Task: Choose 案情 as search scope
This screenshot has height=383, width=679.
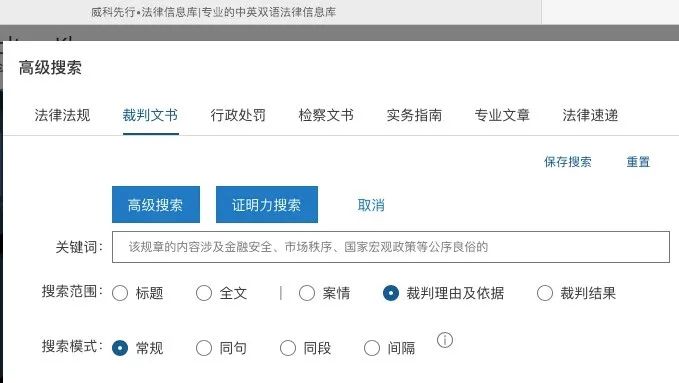Action: 307,293
